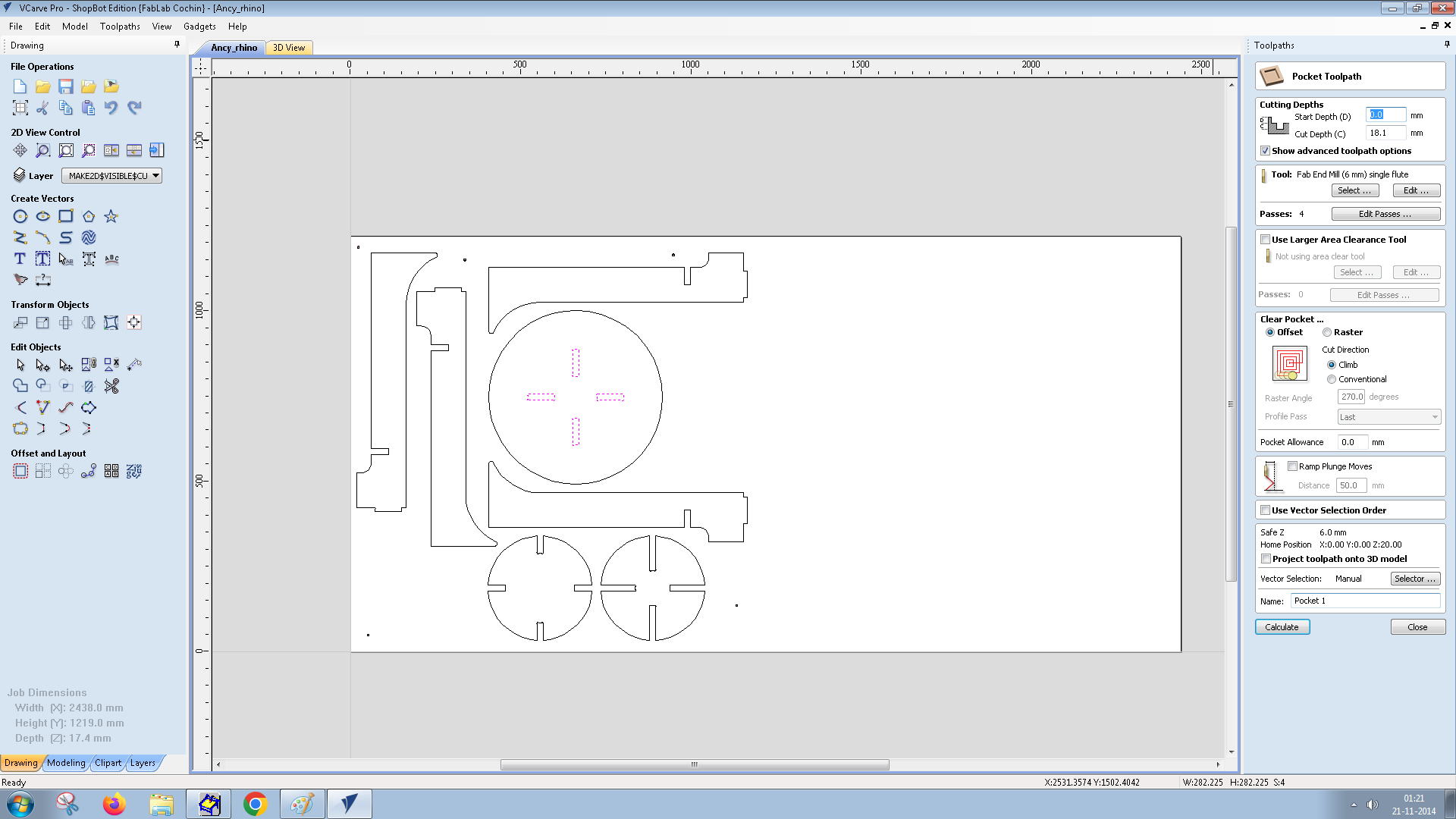The width and height of the screenshot is (1456, 819).
Task: Switch to the 3D View tab
Action: 289,48
